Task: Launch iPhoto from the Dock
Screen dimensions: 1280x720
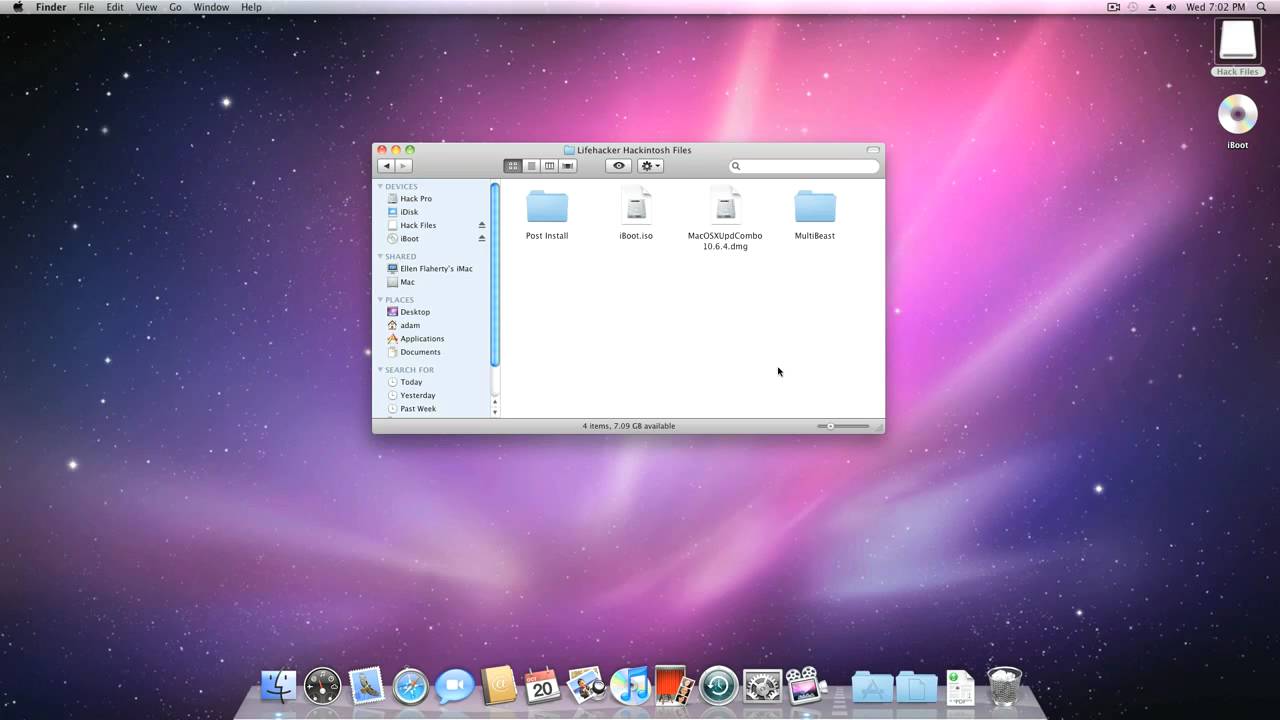Action: [586, 686]
